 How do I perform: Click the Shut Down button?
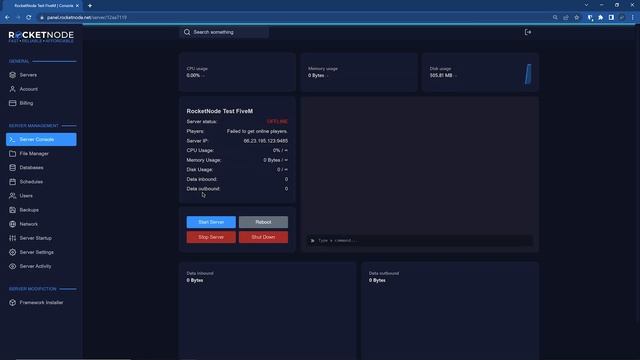coord(263,237)
